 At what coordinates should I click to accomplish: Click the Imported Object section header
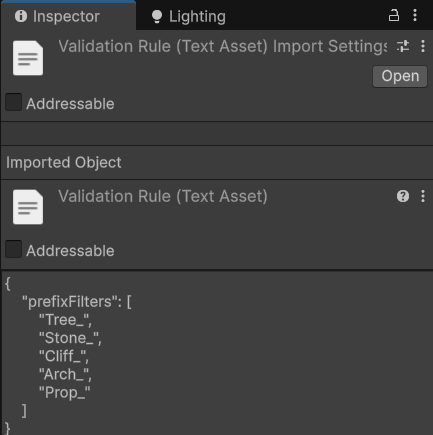[x=64, y=163]
